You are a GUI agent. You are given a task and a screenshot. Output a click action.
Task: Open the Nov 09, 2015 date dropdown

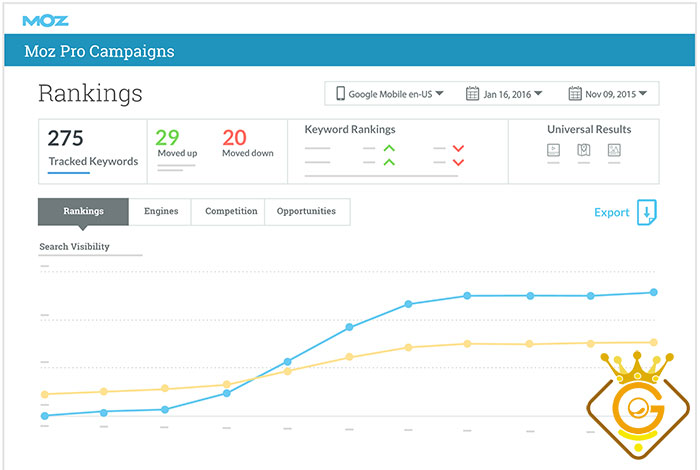click(608, 94)
